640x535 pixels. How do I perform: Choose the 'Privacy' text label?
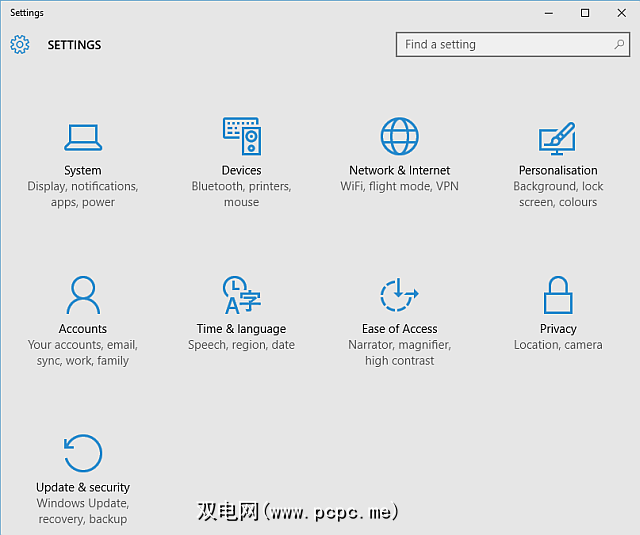coord(558,329)
